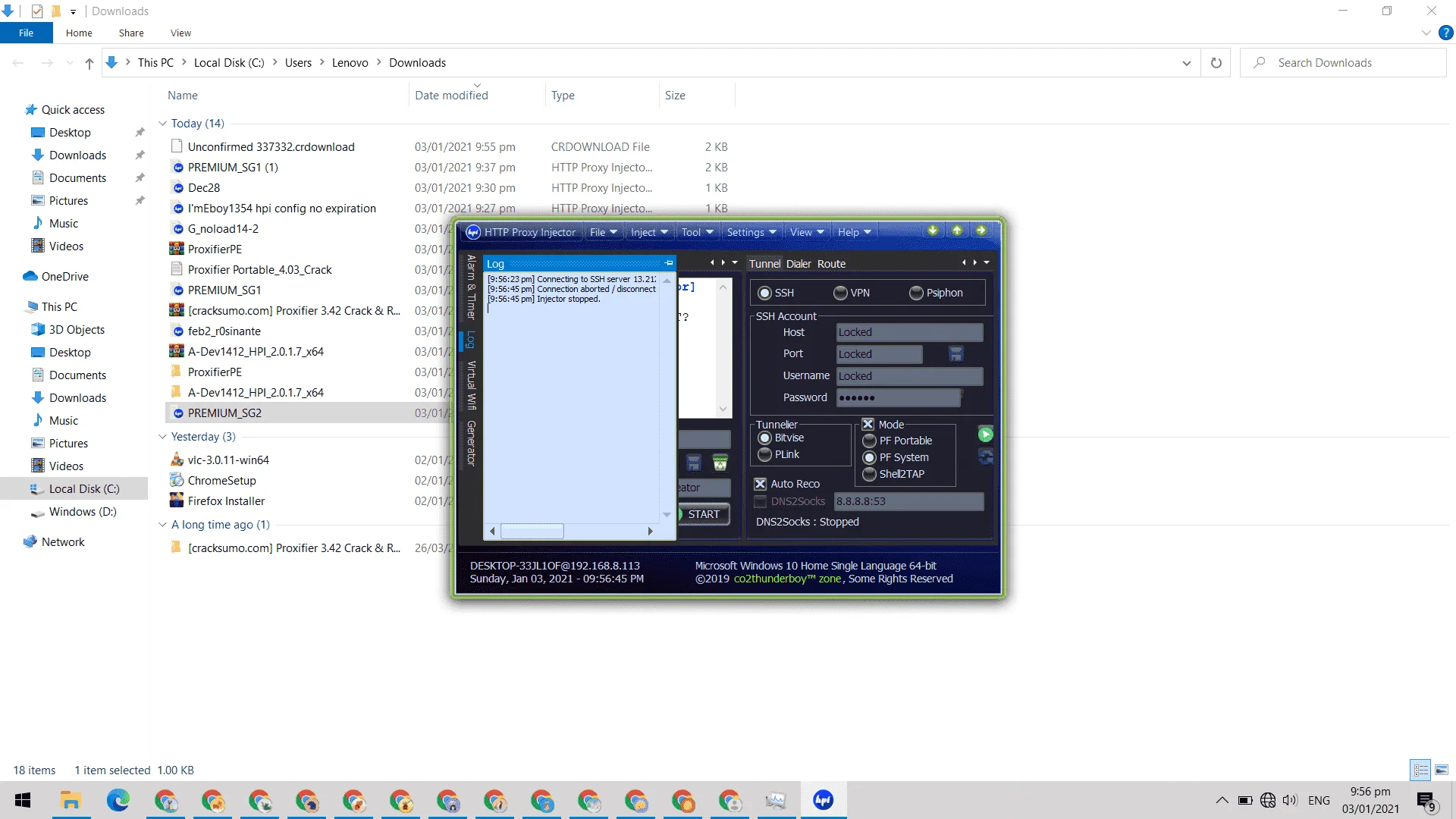Click the green down-arrow icon in the injector title bar
This screenshot has width=1456, height=819.
point(933,231)
